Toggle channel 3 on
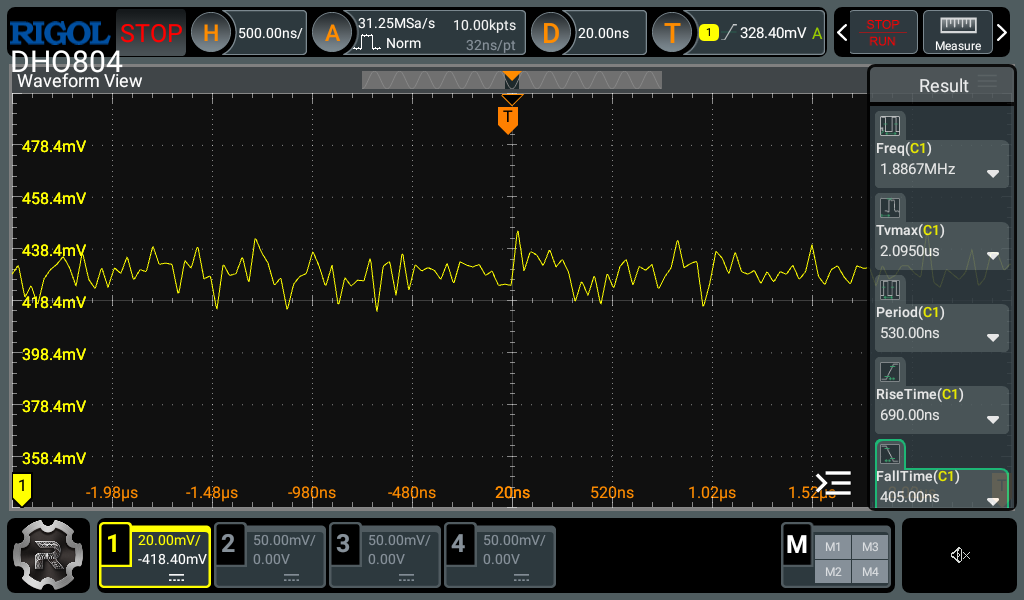 click(385, 555)
